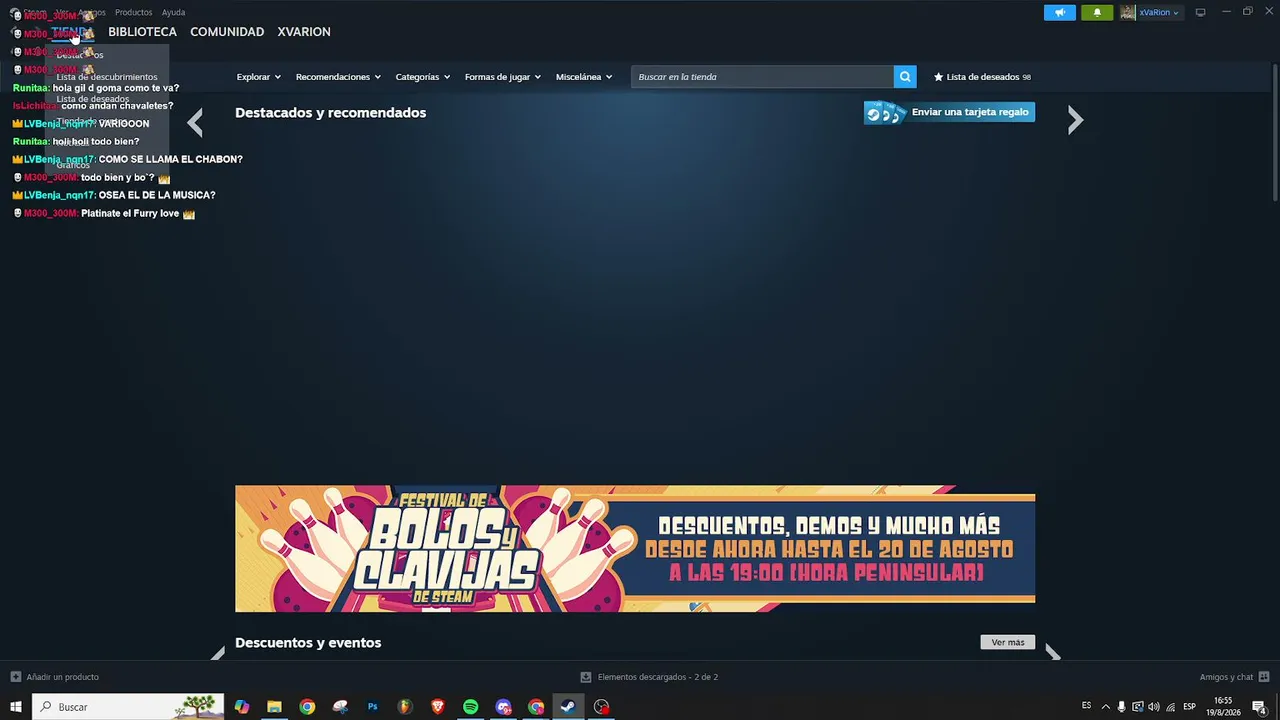Launch Photoshop from the taskbar

click(372, 707)
